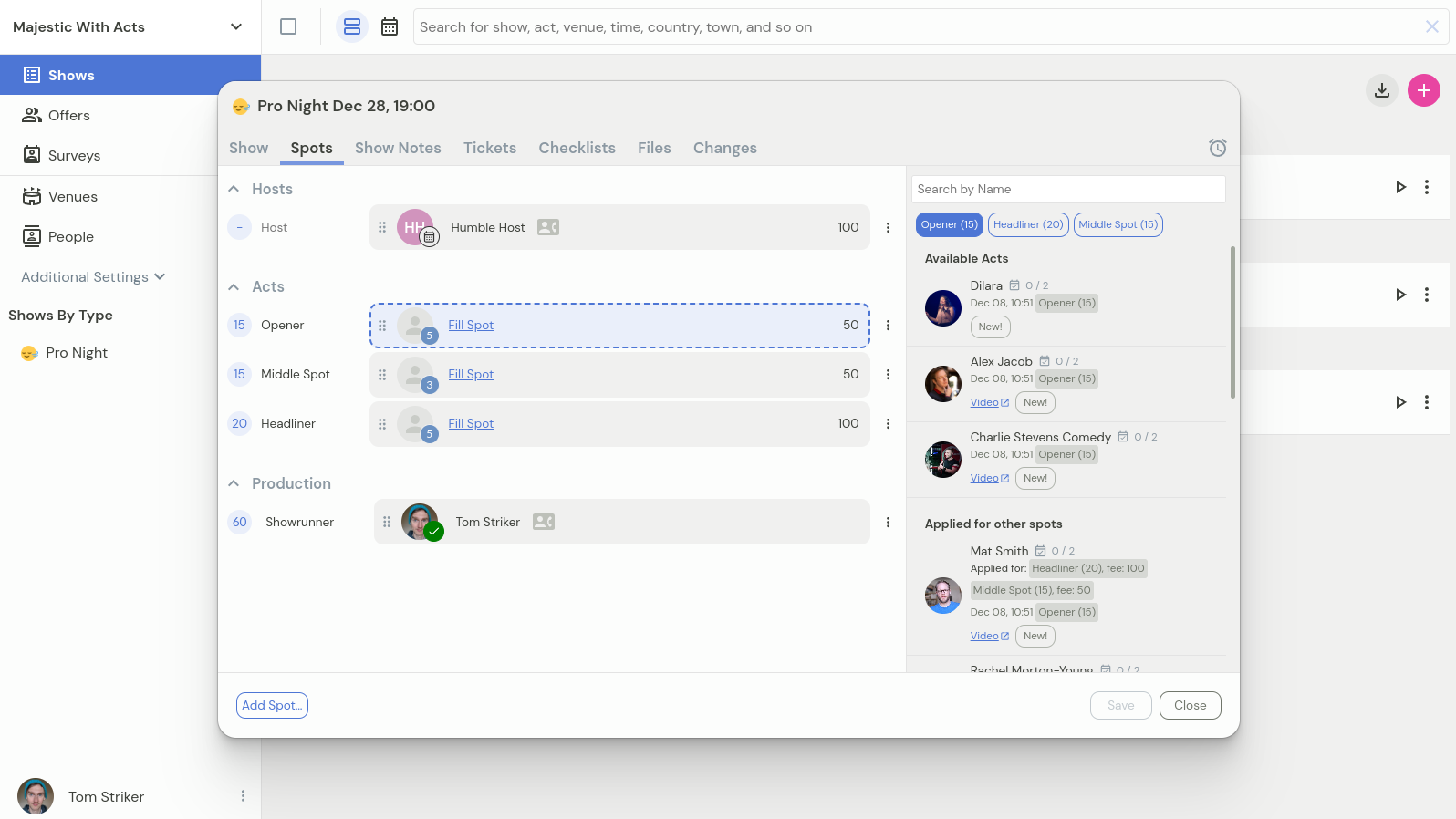Screen dimensions: 1456x819
Task: Switch to the Show tab
Action: point(249,148)
